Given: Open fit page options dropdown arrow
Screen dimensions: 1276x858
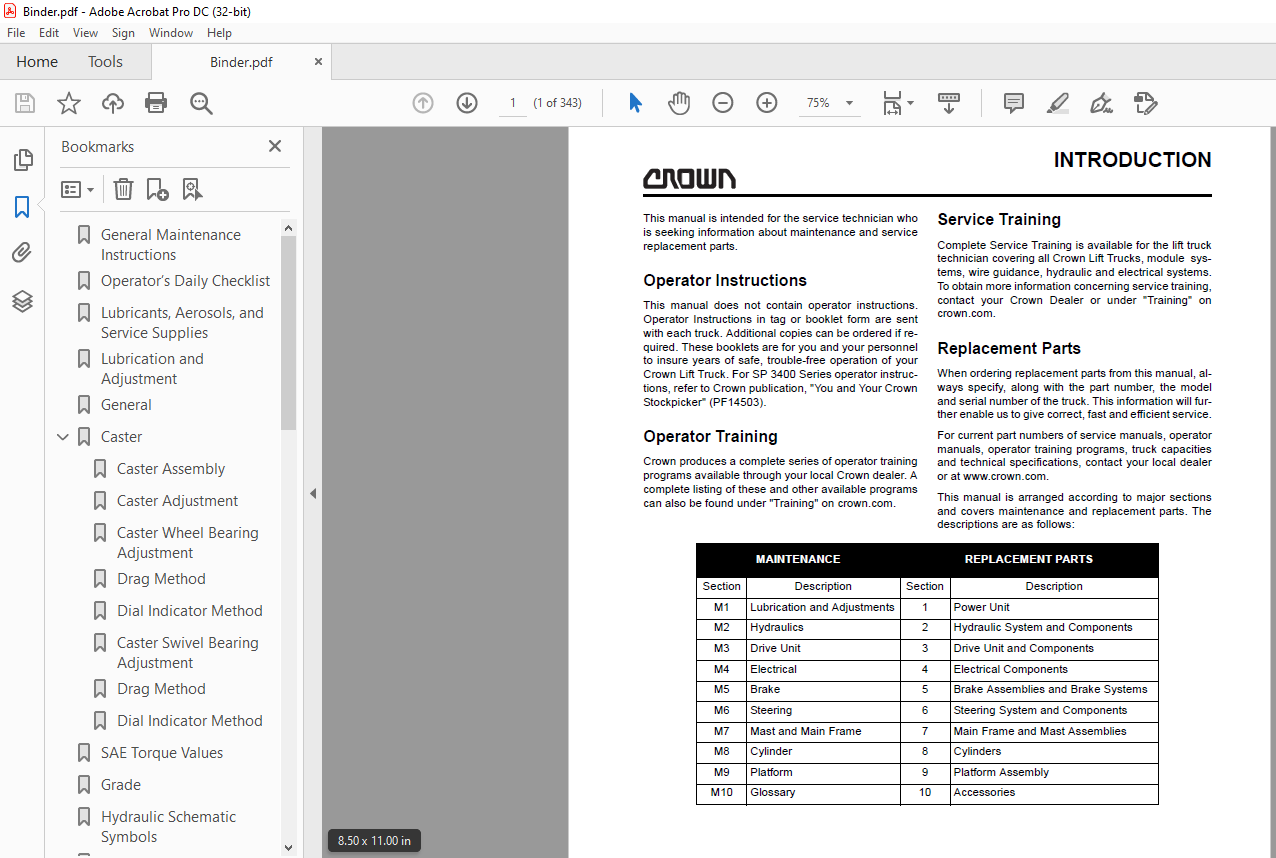Looking at the screenshot, I should coord(910,103).
